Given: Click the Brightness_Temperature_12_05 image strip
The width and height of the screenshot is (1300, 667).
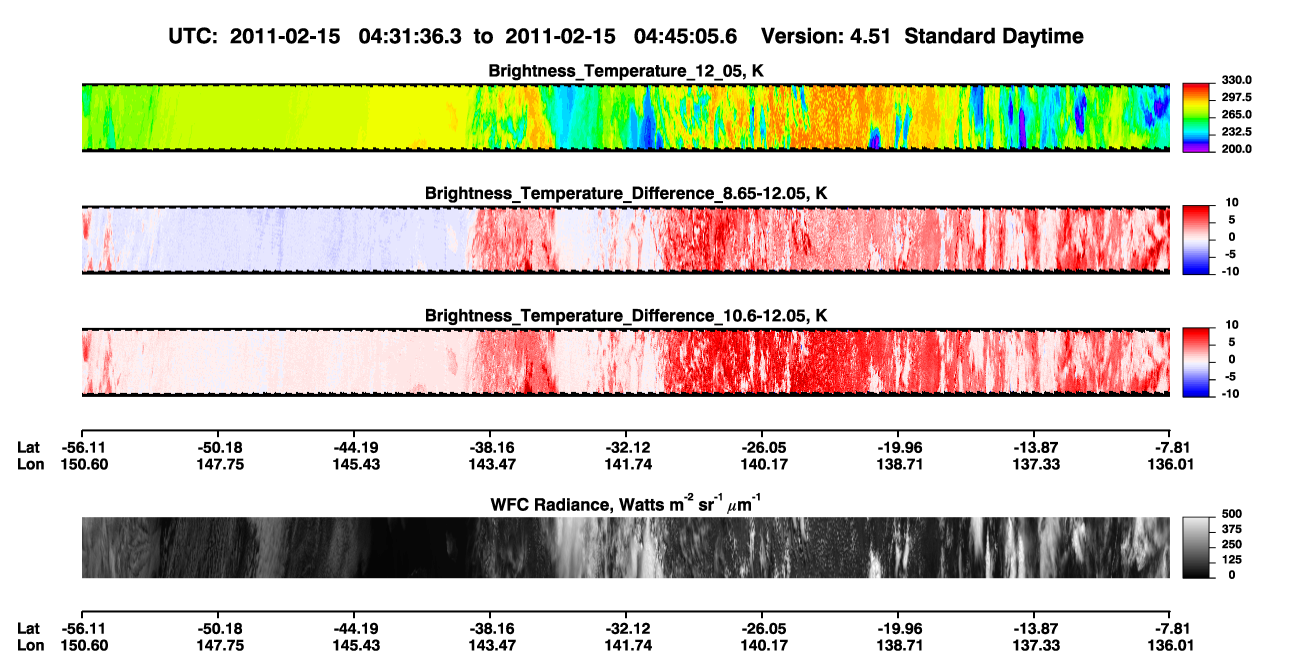Looking at the screenshot, I should point(625,118).
